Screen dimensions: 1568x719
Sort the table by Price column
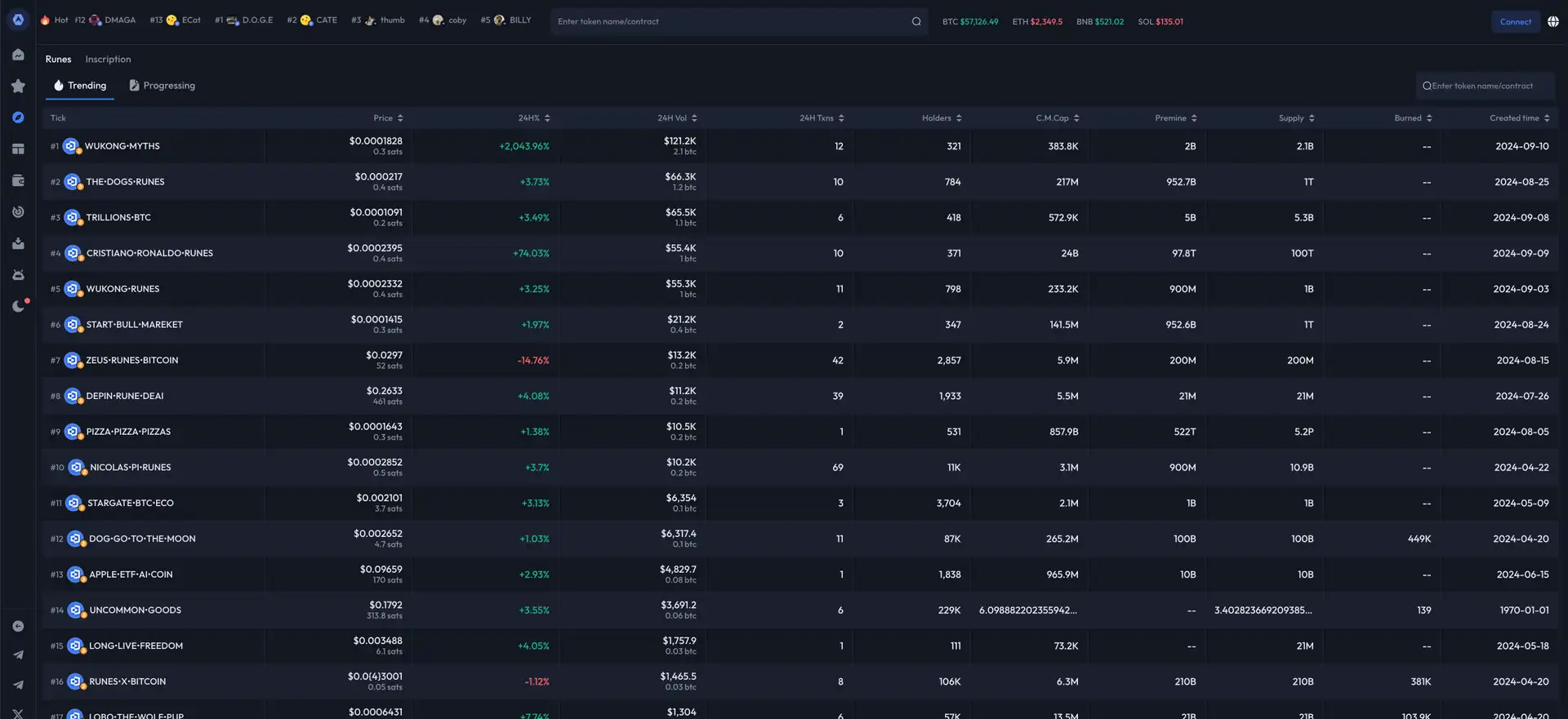point(388,118)
